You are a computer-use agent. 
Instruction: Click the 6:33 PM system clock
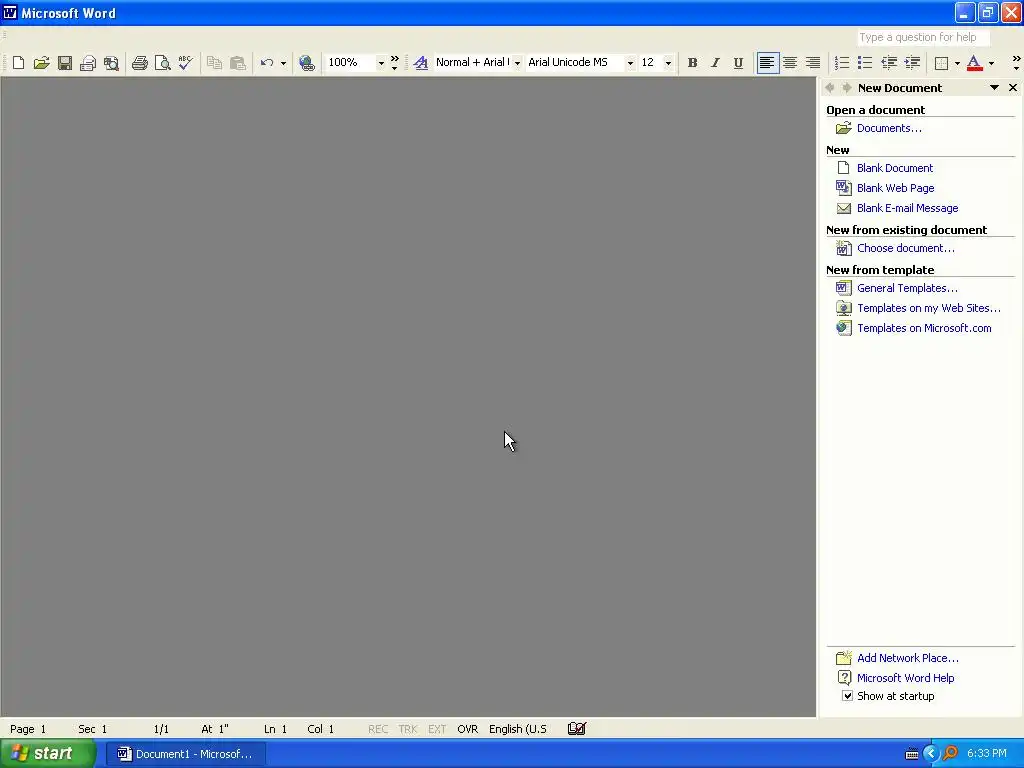point(987,754)
